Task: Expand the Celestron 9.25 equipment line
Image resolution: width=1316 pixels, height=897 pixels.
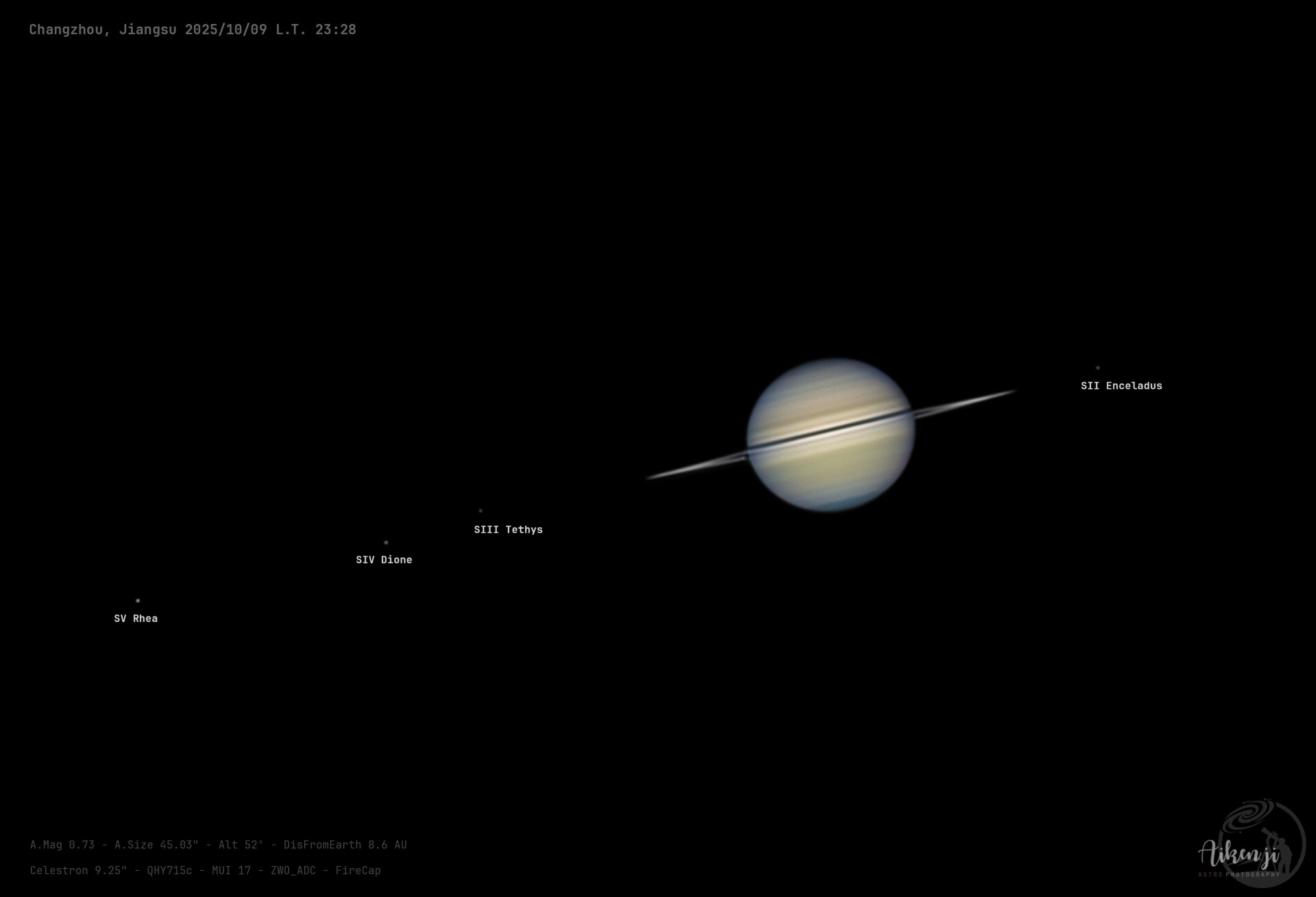Action: [x=79, y=871]
